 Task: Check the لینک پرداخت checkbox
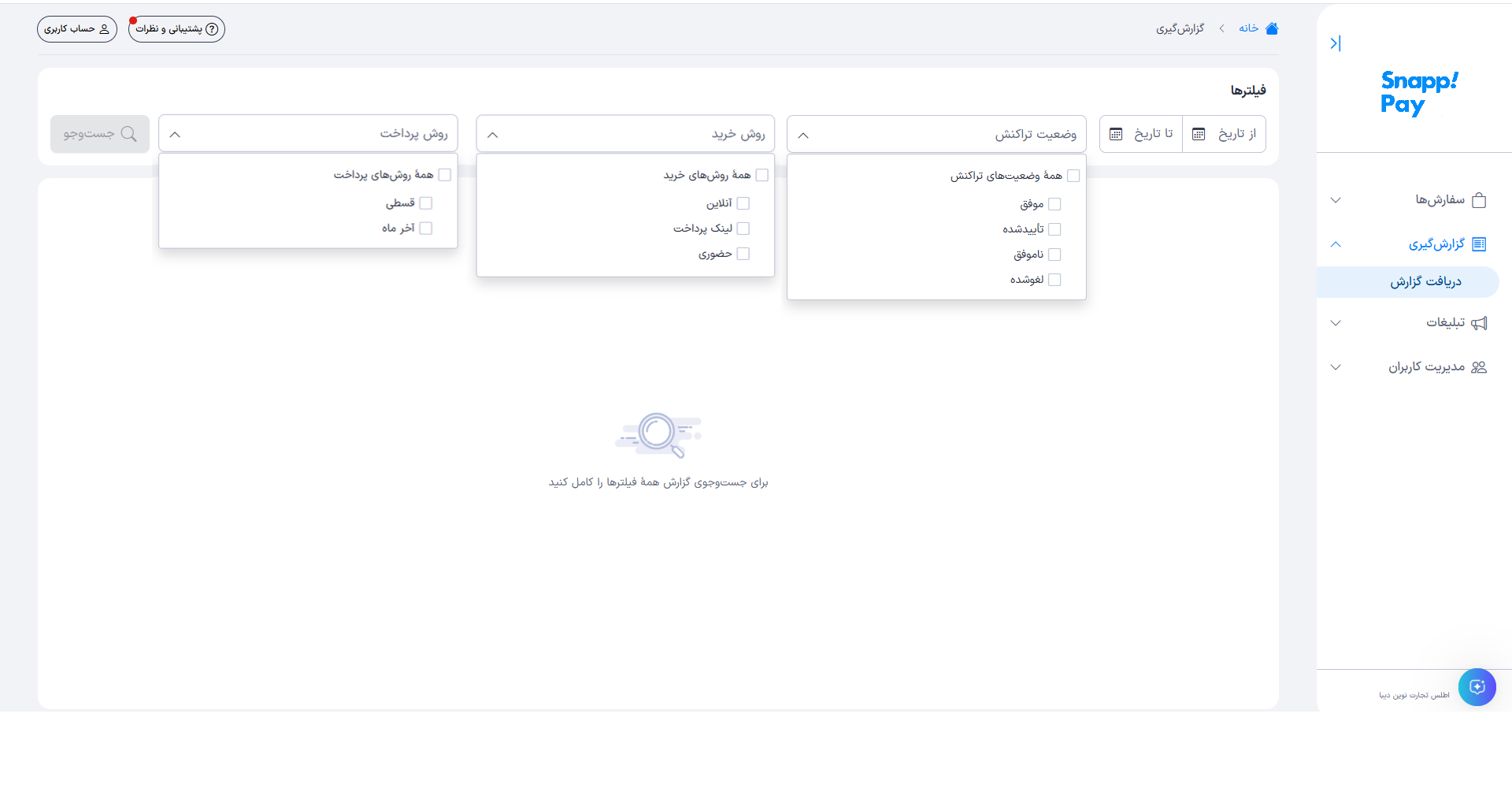(x=743, y=229)
